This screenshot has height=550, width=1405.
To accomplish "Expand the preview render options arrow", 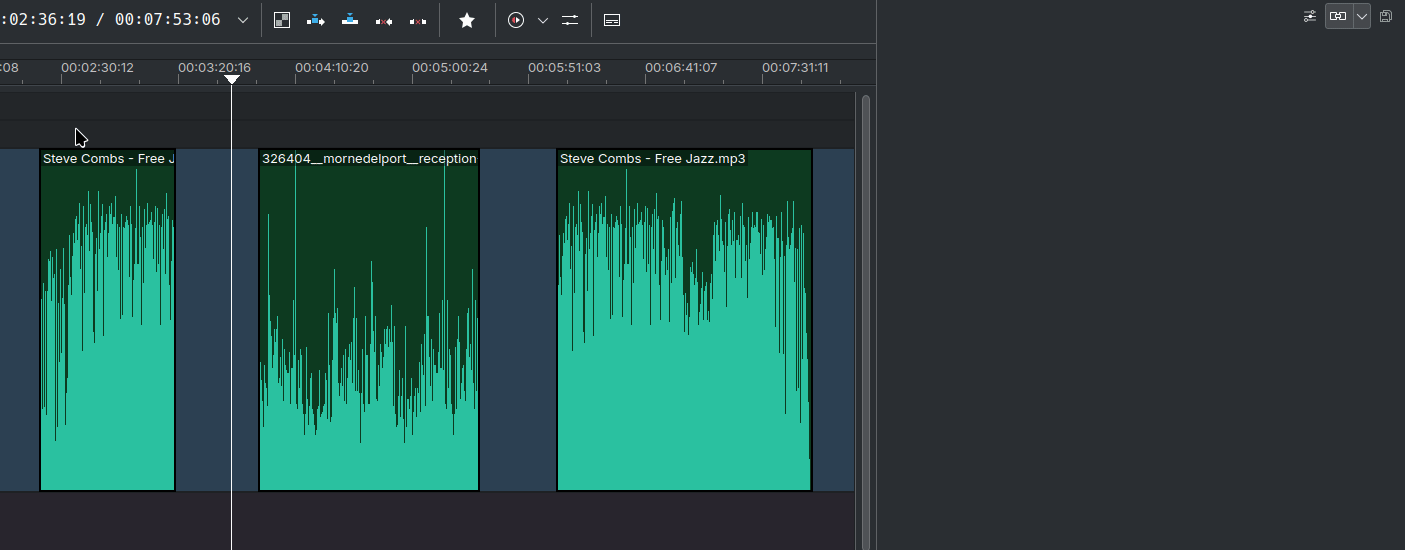I will pyautogui.click(x=543, y=20).
